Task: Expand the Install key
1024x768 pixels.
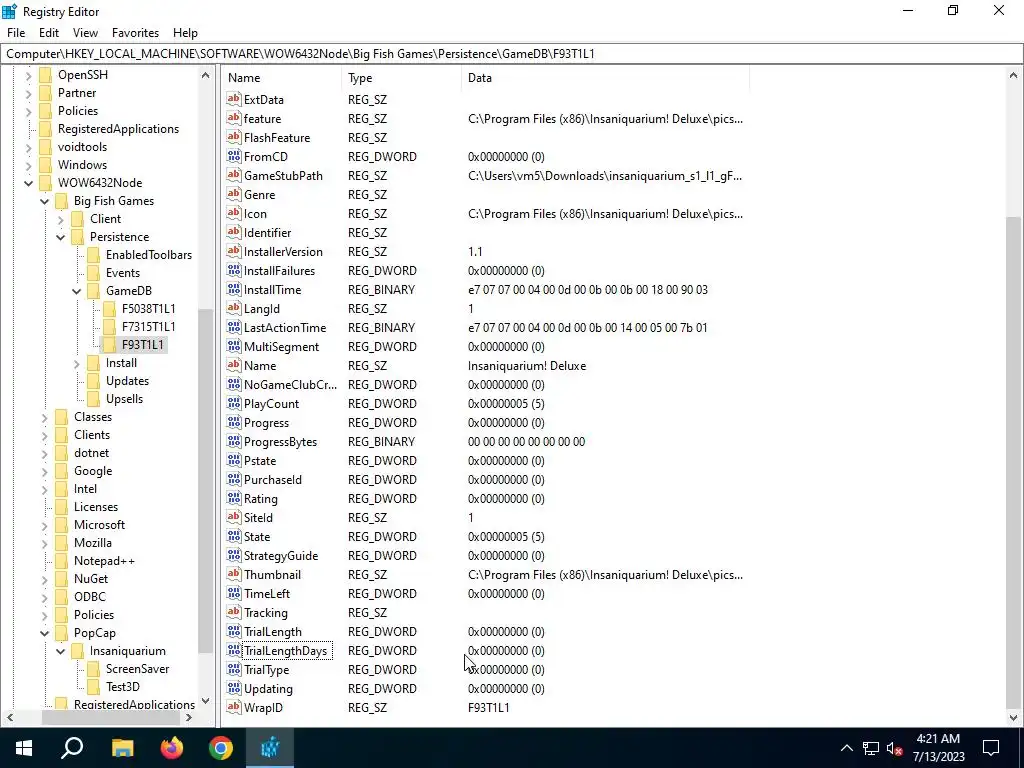Action: (76, 363)
